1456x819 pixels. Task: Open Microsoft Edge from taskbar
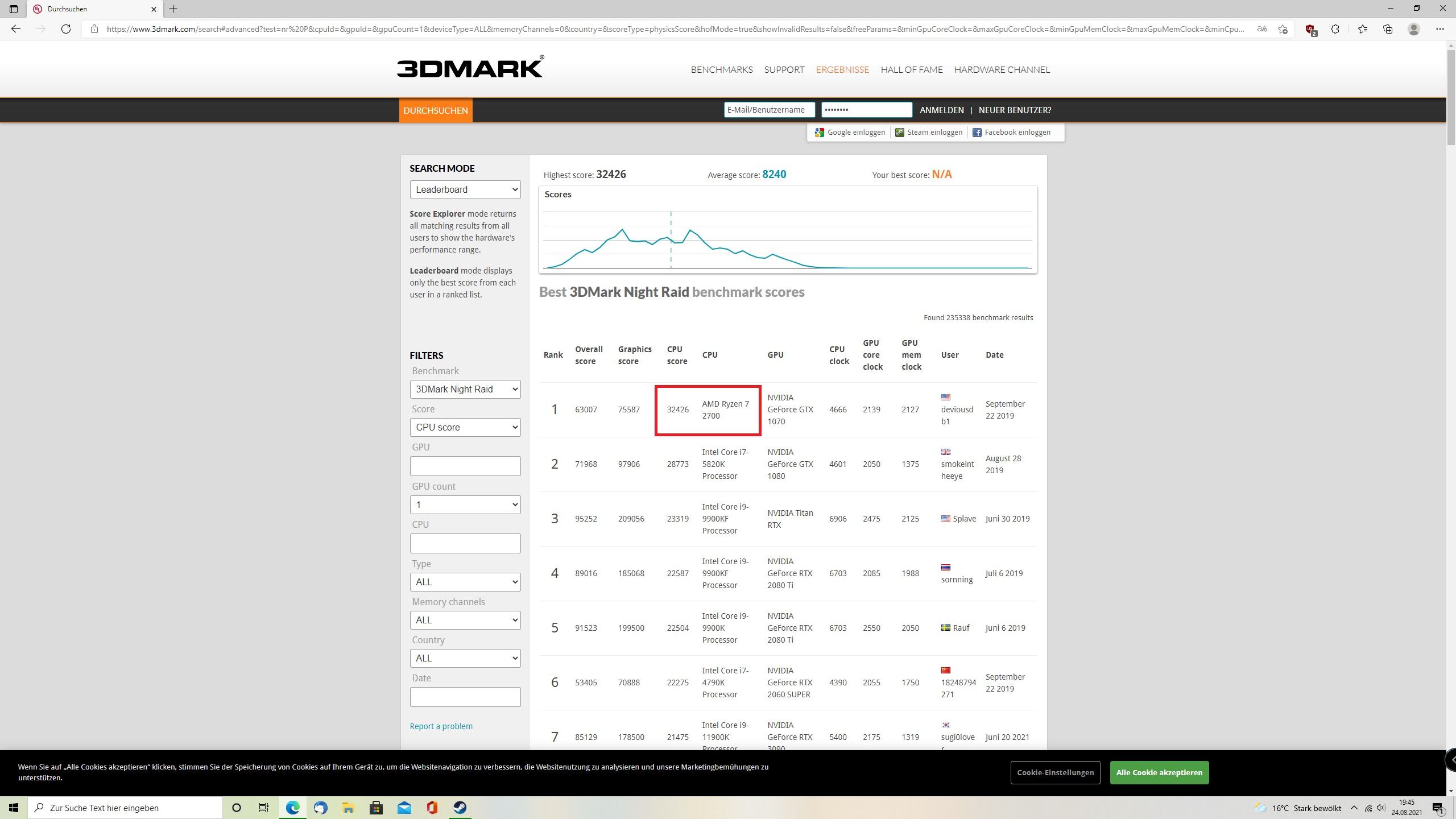pyautogui.click(x=292, y=808)
